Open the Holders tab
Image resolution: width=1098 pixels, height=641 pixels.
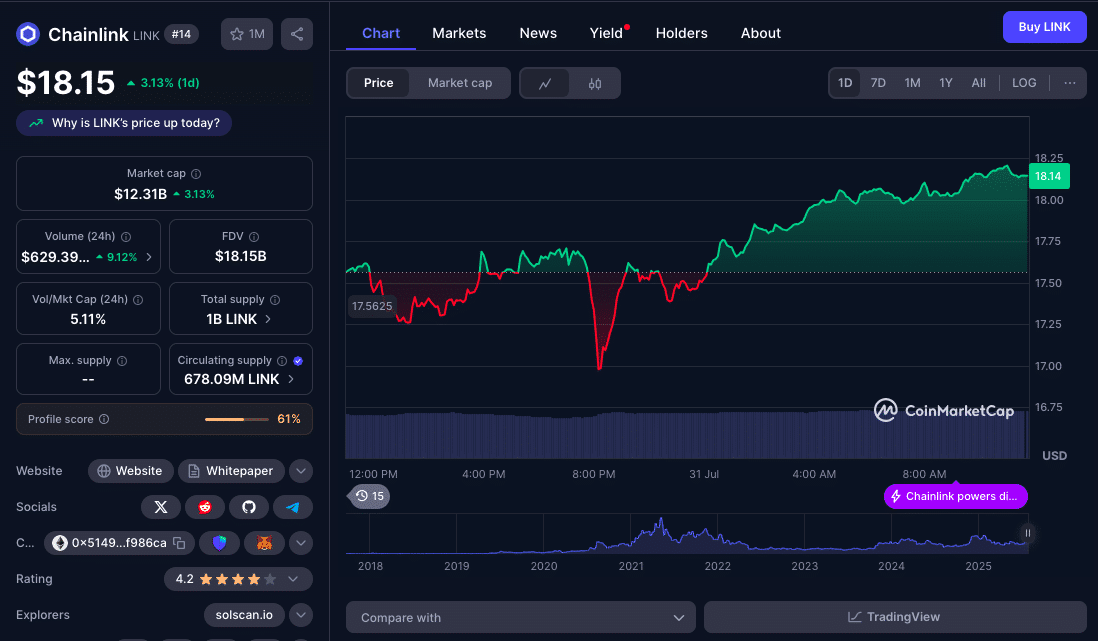point(681,33)
